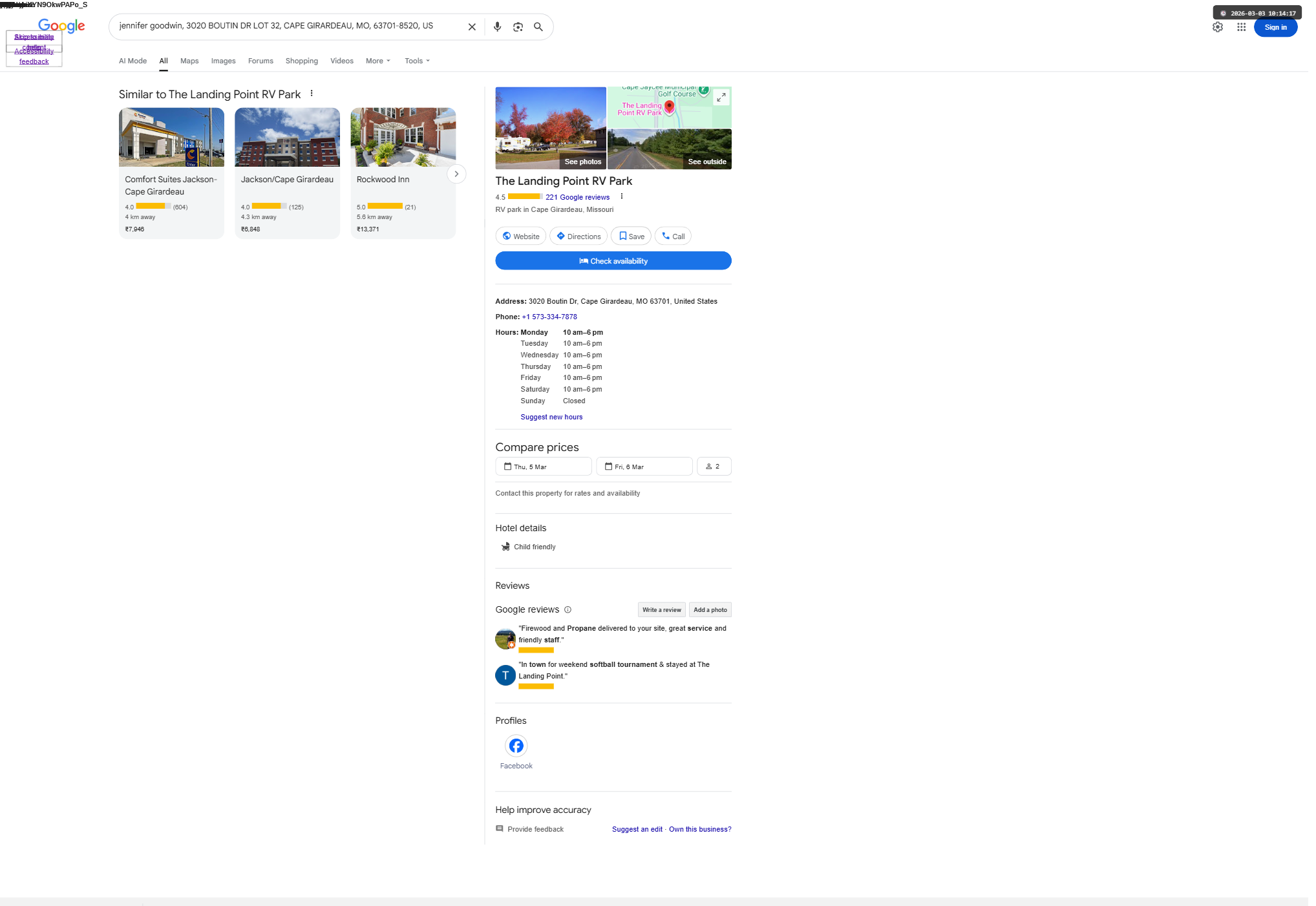
Task: Click Add a photo button
Action: 710,609
